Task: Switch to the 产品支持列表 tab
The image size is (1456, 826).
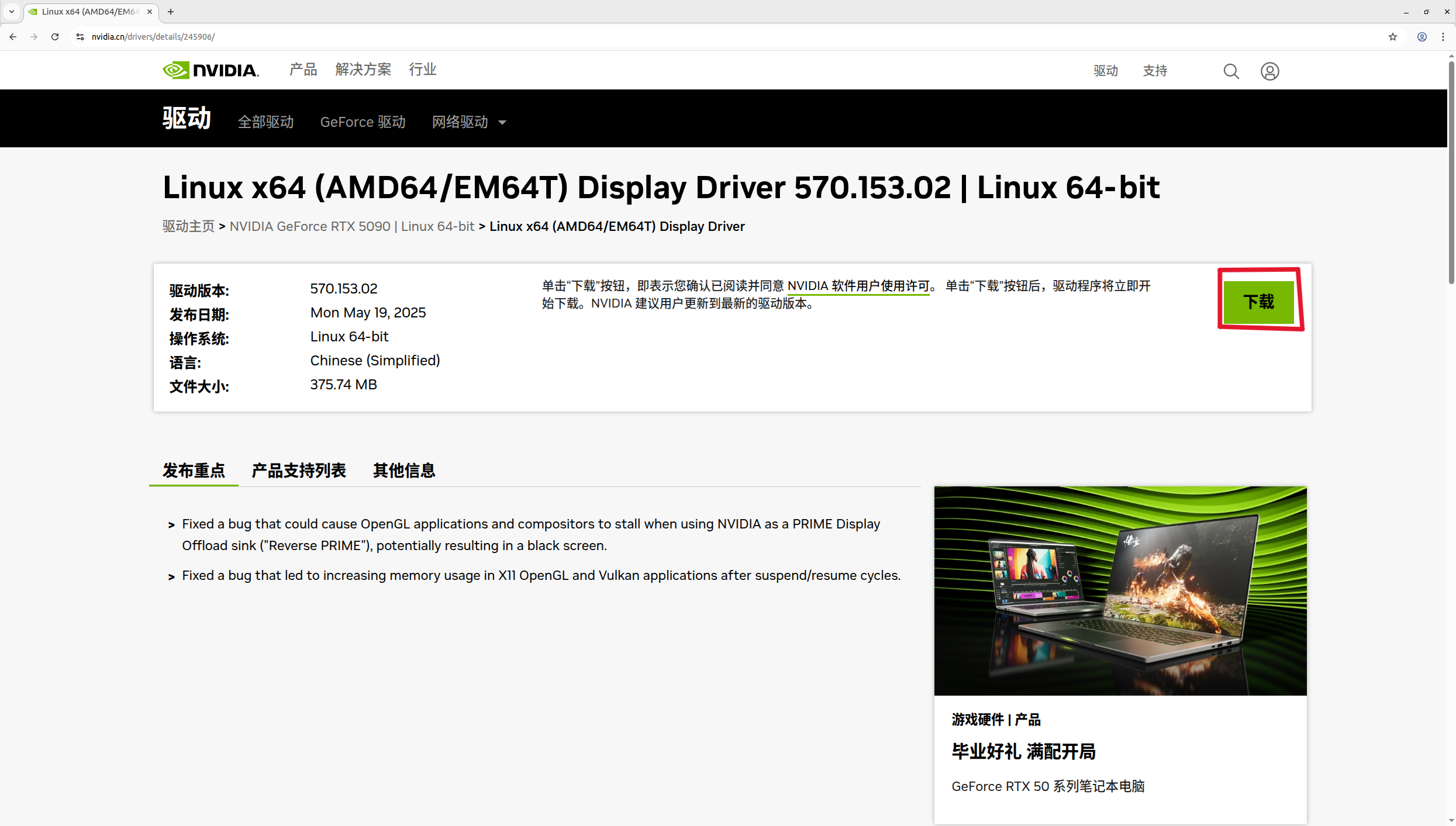Action: click(298, 471)
